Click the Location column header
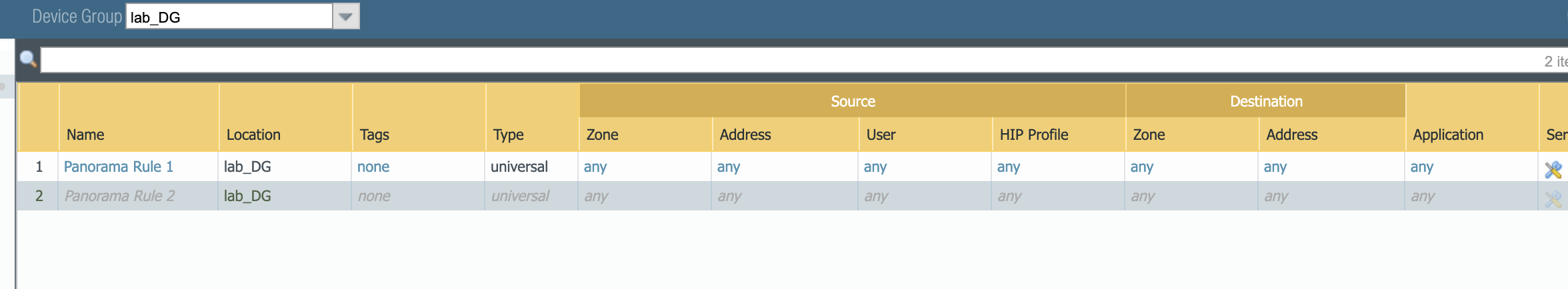The height and width of the screenshot is (289, 1568). [x=253, y=135]
